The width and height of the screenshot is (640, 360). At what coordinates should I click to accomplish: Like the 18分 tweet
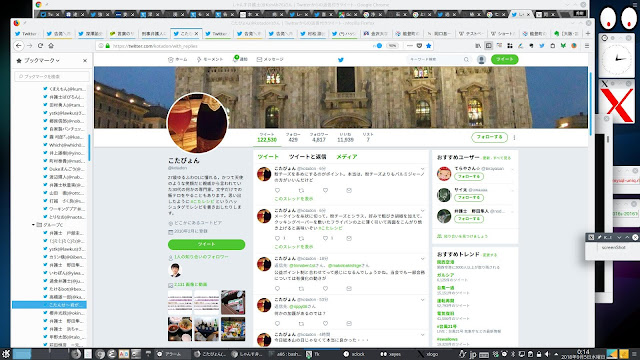pyautogui.click(x=325, y=289)
